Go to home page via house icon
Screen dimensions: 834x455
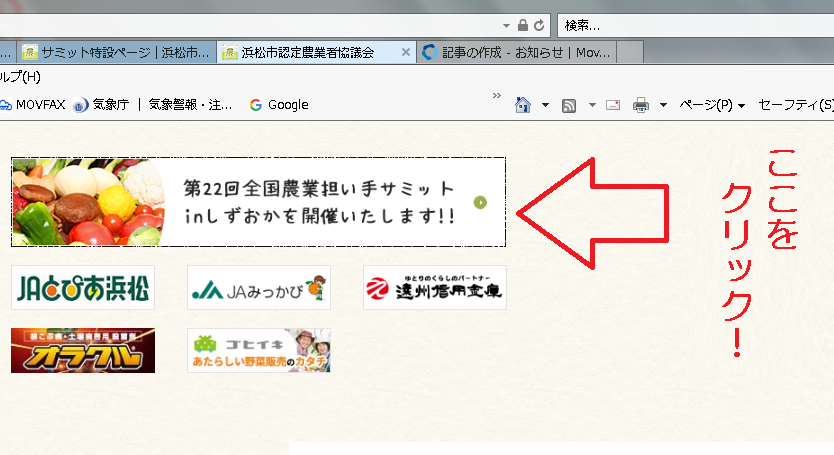pos(523,105)
